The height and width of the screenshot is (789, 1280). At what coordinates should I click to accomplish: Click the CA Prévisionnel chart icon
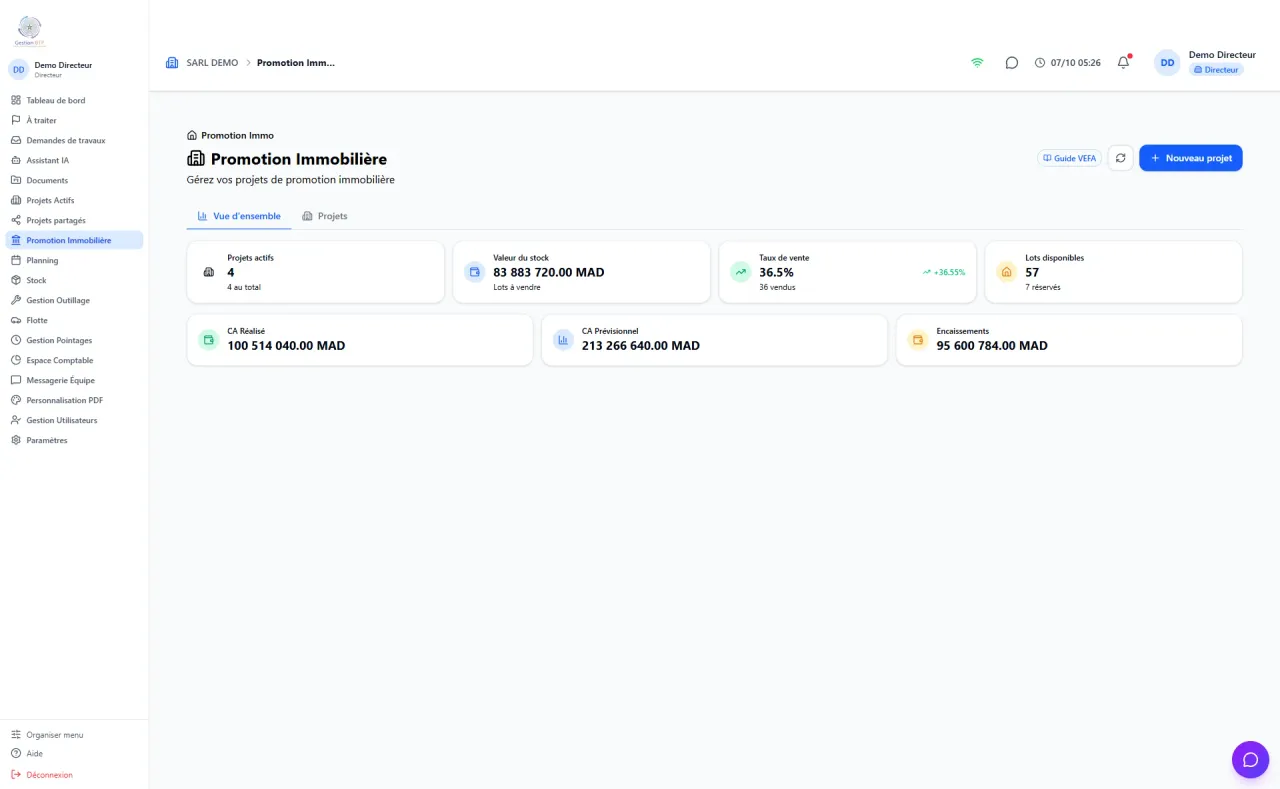point(563,340)
